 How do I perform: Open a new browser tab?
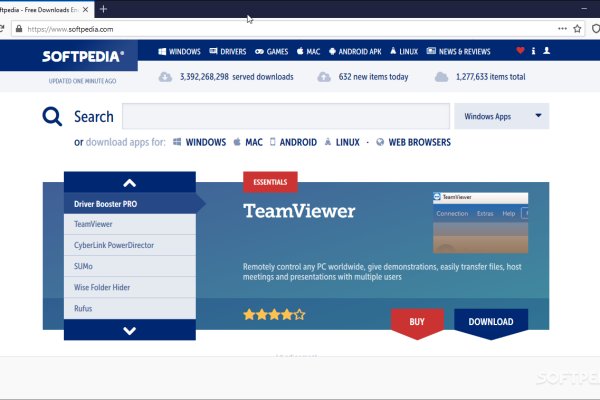pyautogui.click(x=103, y=9)
